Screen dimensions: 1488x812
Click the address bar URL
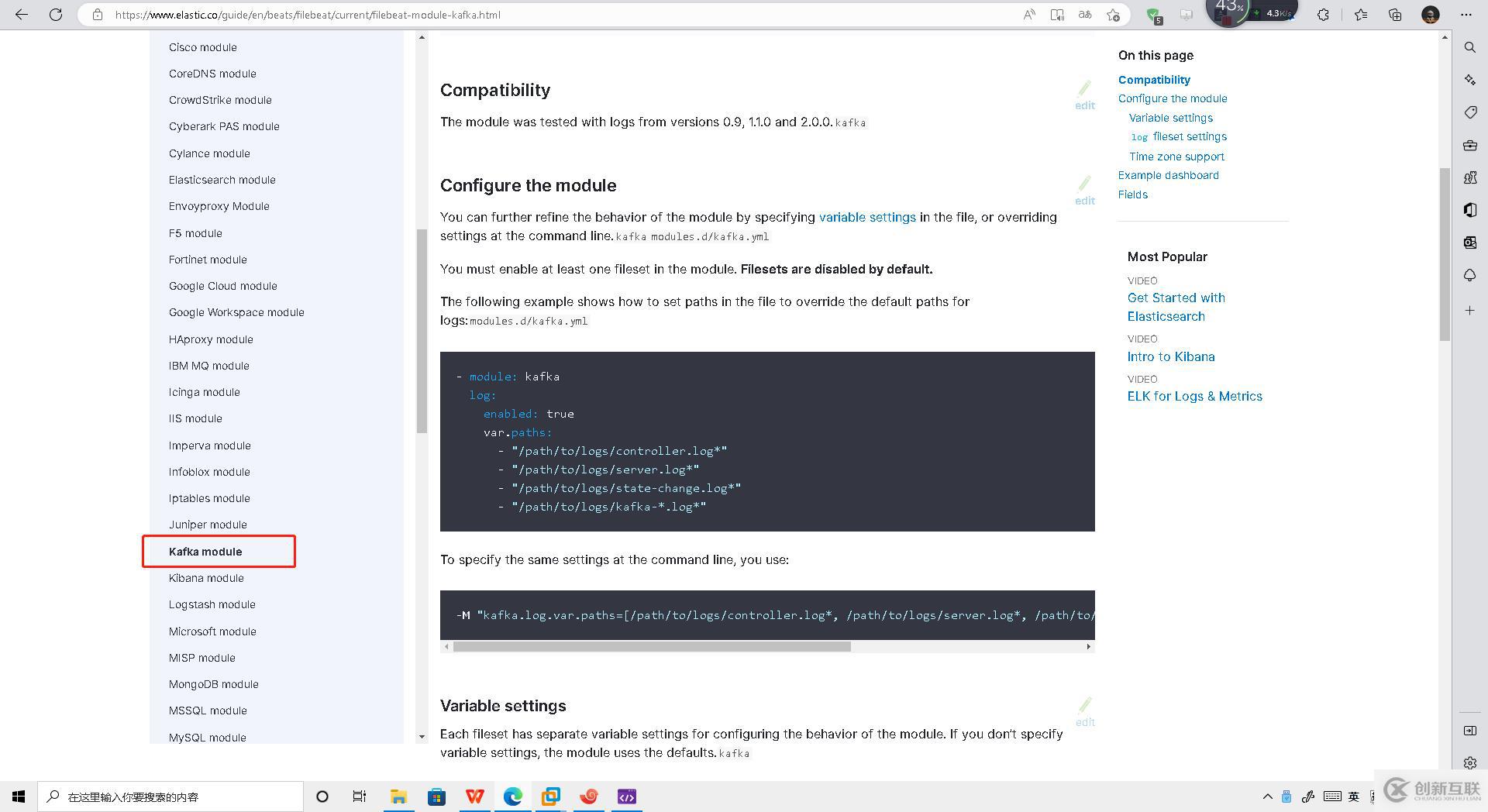tap(308, 15)
